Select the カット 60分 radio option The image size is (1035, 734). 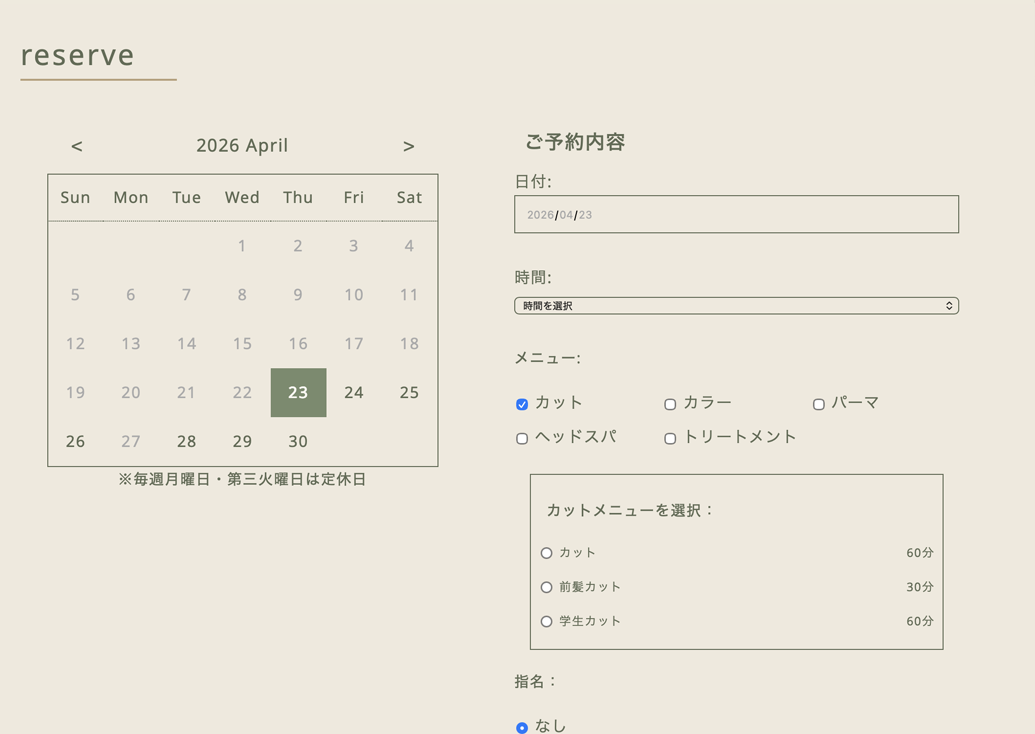pyautogui.click(x=546, y=553)
